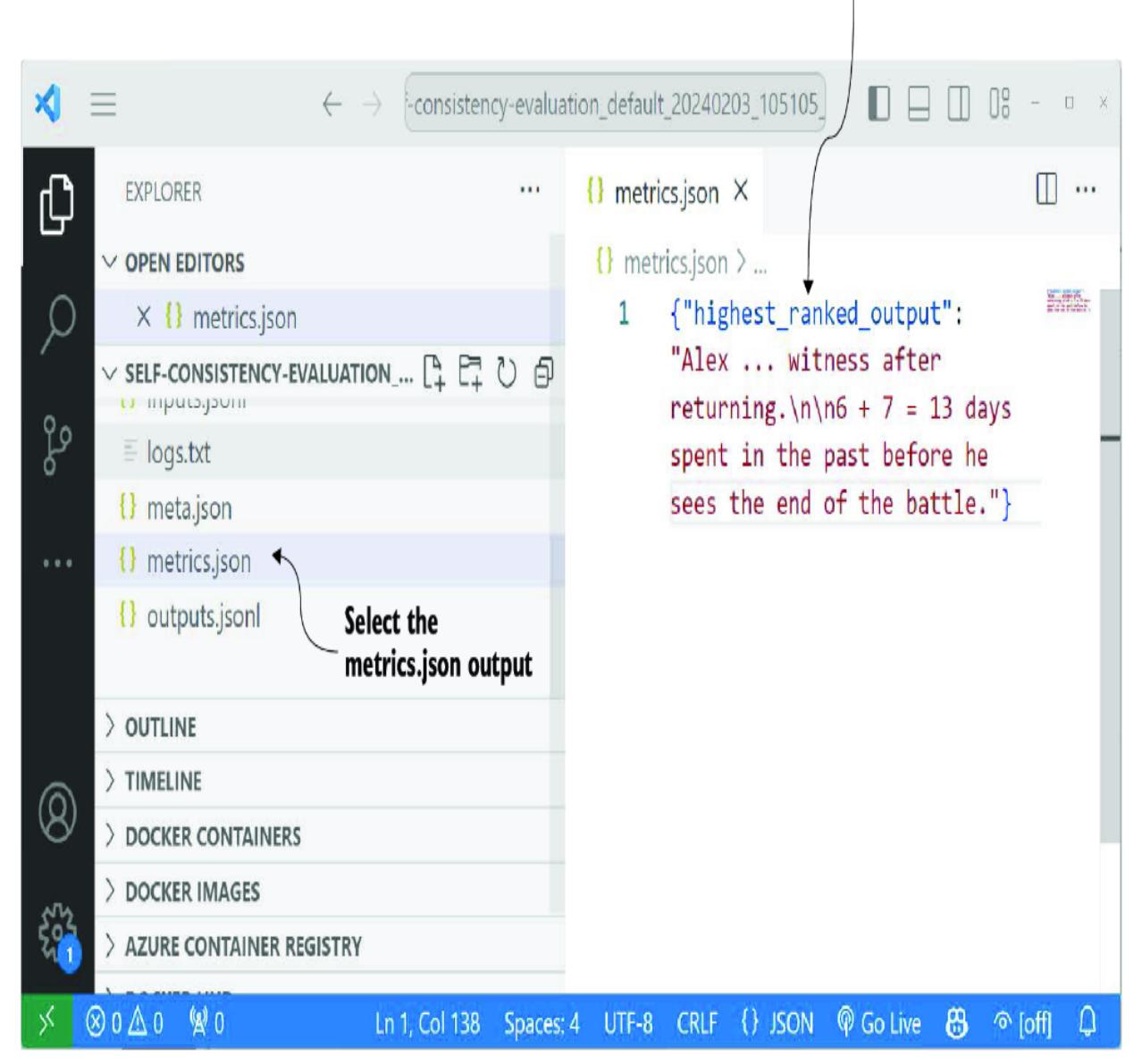Click the New Folder icon in explorer

[x=471, y=373]
